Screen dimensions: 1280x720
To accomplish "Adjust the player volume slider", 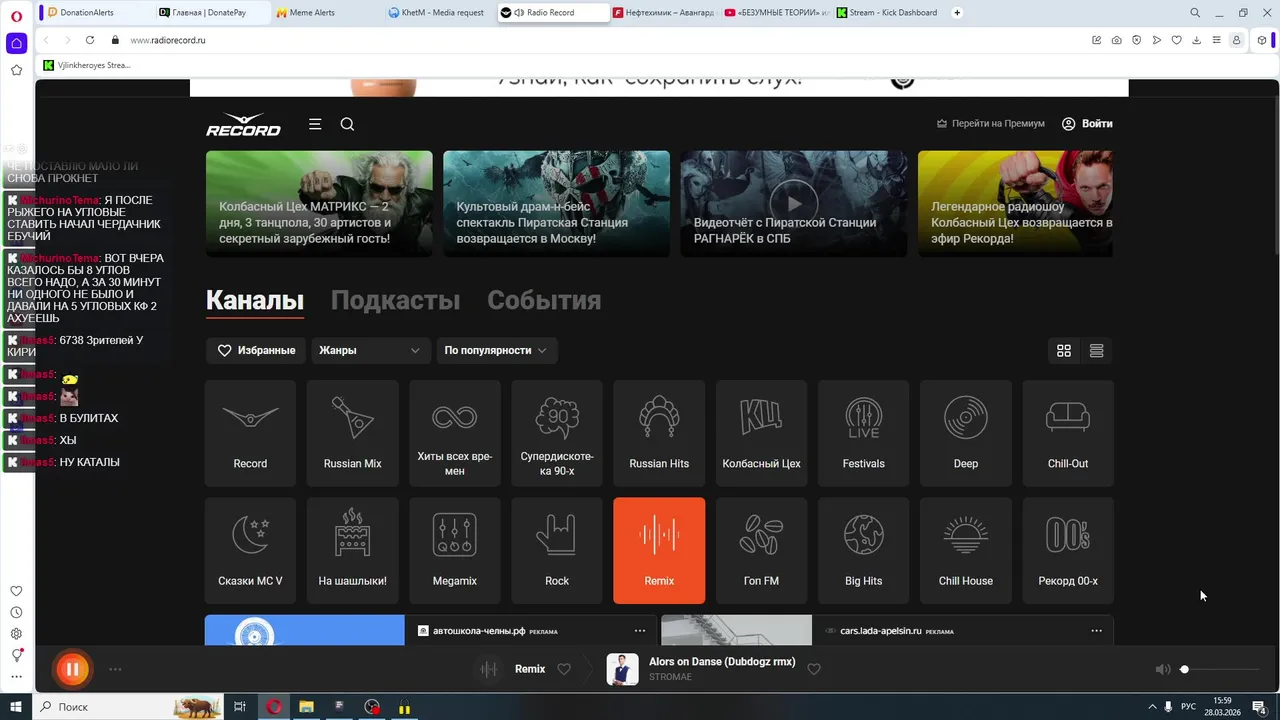I will 1220,669.
